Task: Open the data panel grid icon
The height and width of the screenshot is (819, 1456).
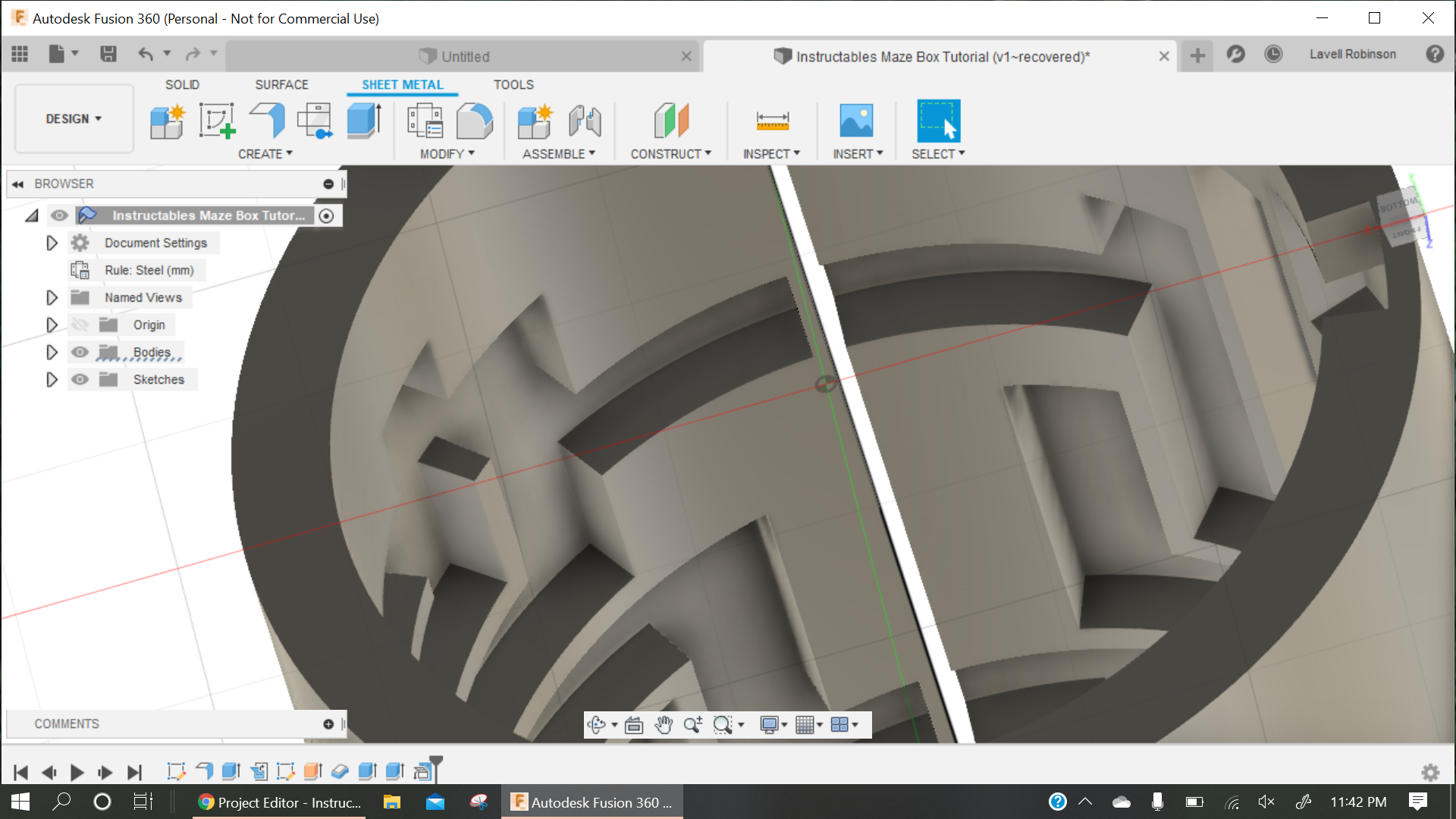Action: click(x=20, y=54)
